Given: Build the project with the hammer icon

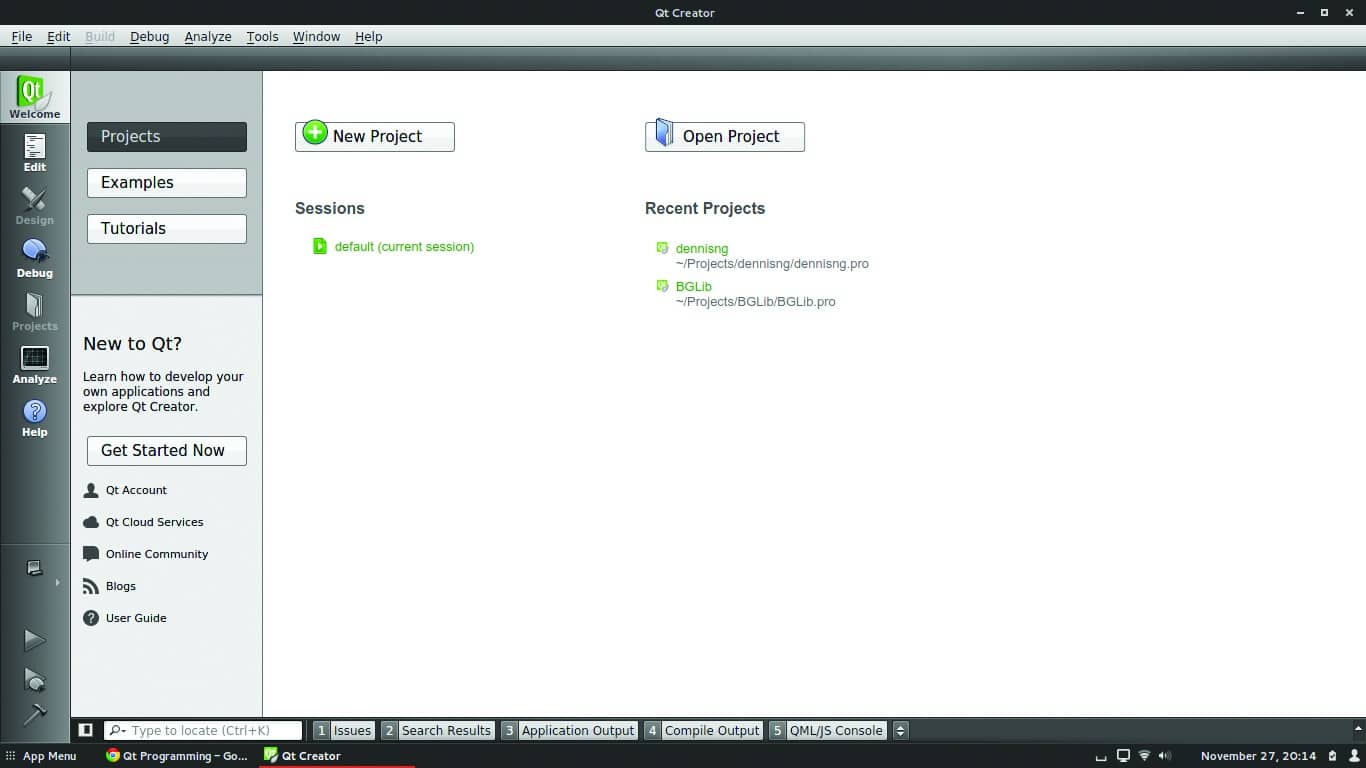Looking at the screenshot, I should [x=35, y=717].
